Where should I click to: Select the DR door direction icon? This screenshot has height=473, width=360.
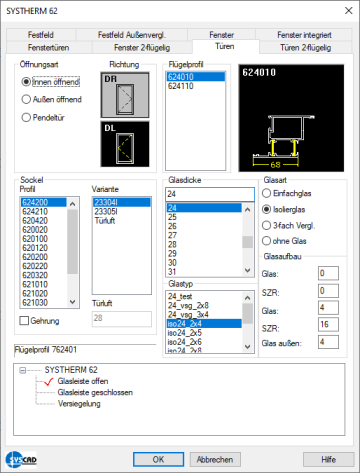(x=125, y=95)
